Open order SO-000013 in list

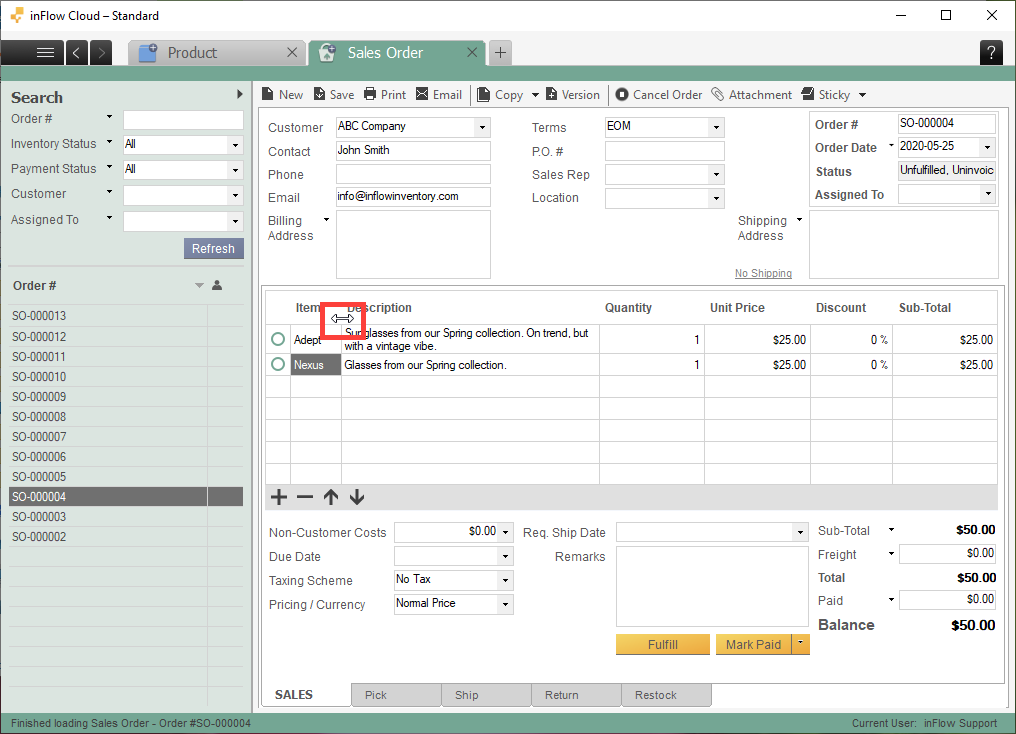(126, 315)
